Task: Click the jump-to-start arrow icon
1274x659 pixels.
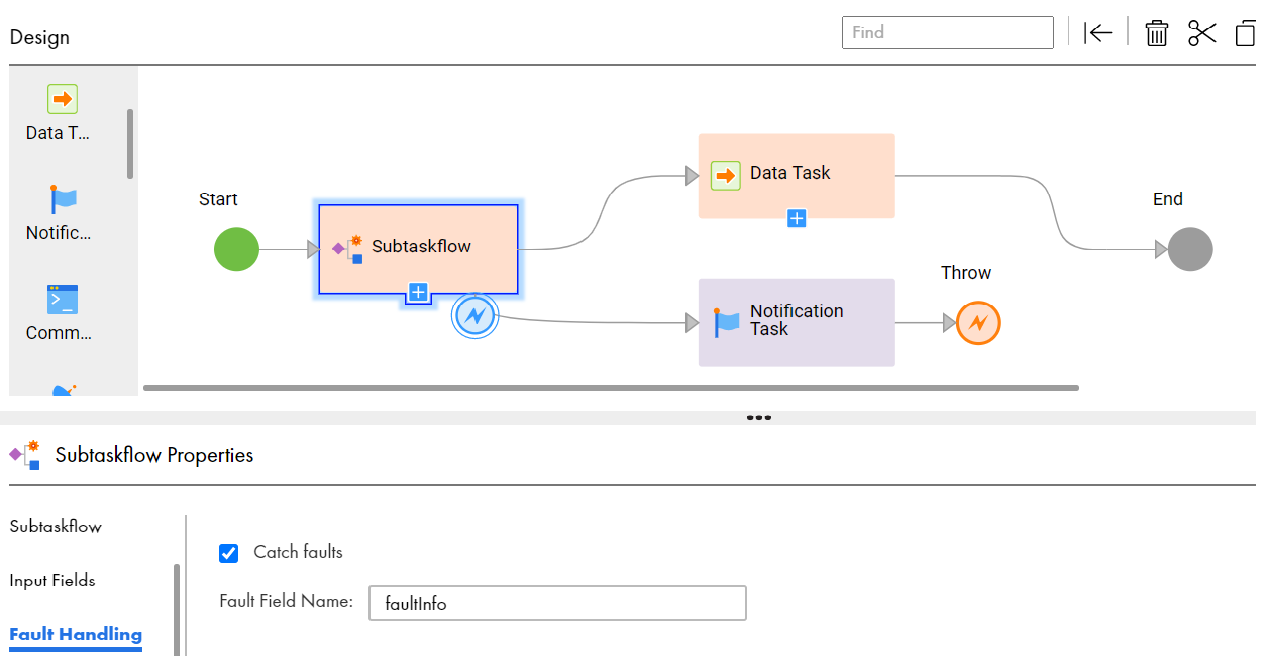Action: (x=1098, y=33)
